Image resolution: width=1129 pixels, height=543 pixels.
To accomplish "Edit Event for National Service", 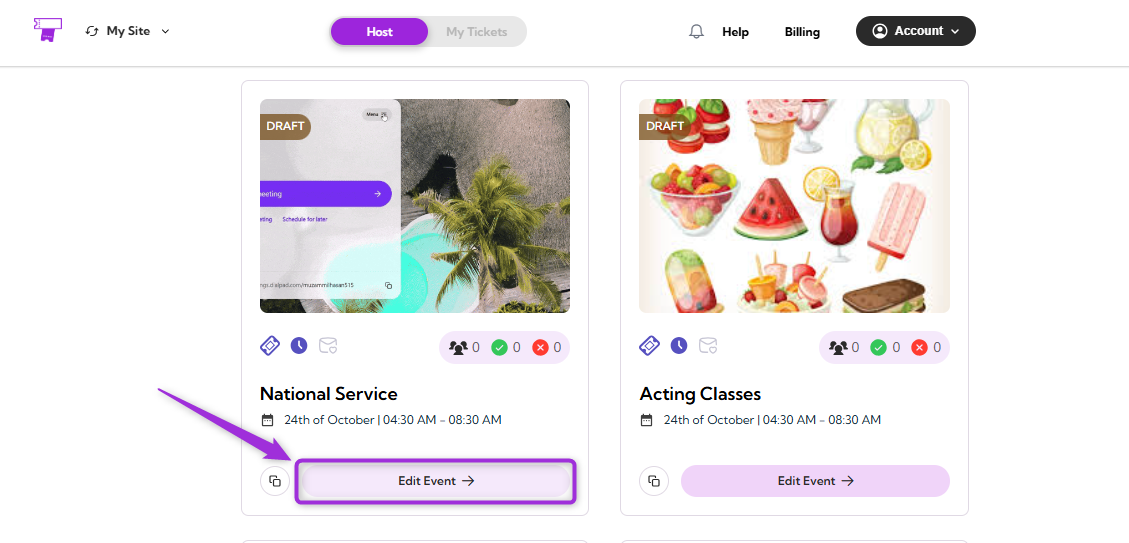I will [436, 480].
